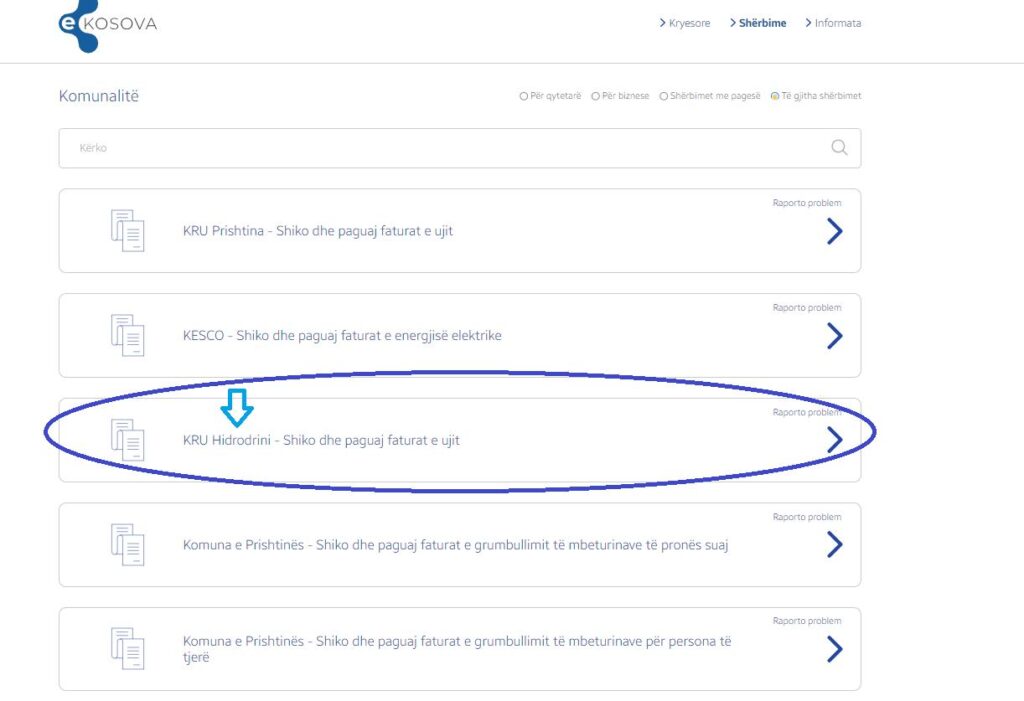Click the search magnifier icon

pos(839,148)
